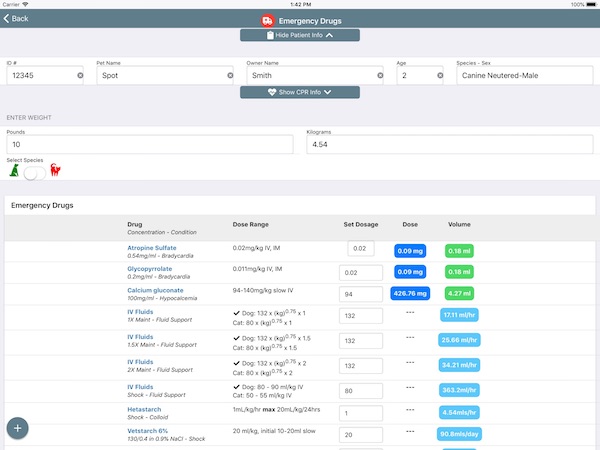Open the IV Fluids Shock entry
600x450 pixels.
140,387
